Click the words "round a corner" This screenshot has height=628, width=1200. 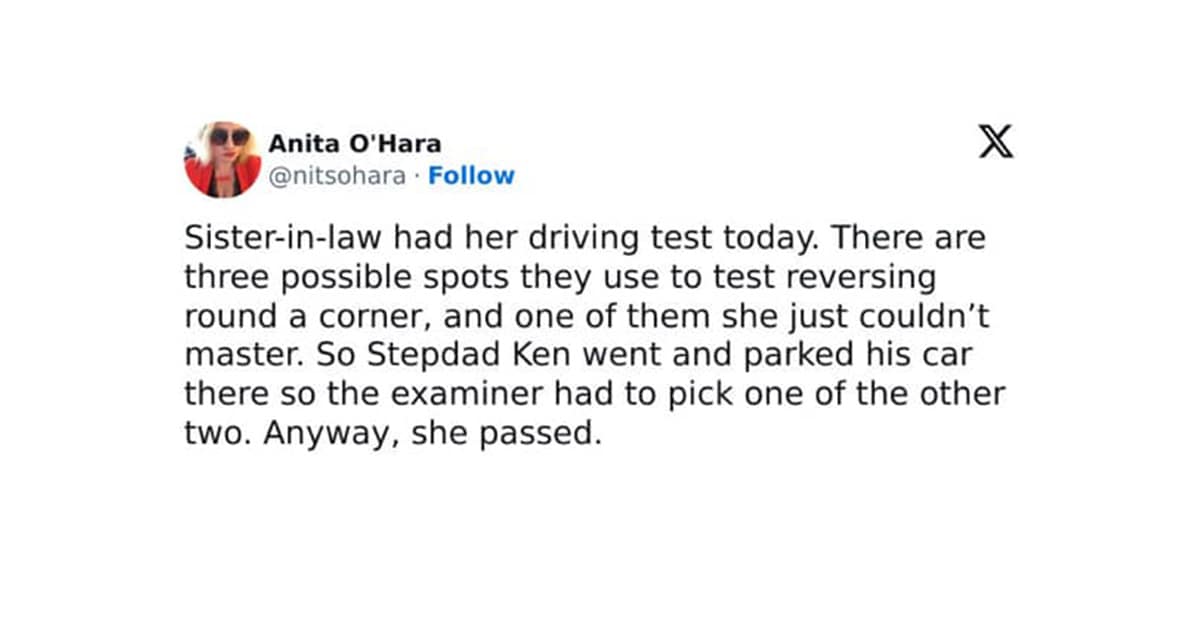coord(292,318)
